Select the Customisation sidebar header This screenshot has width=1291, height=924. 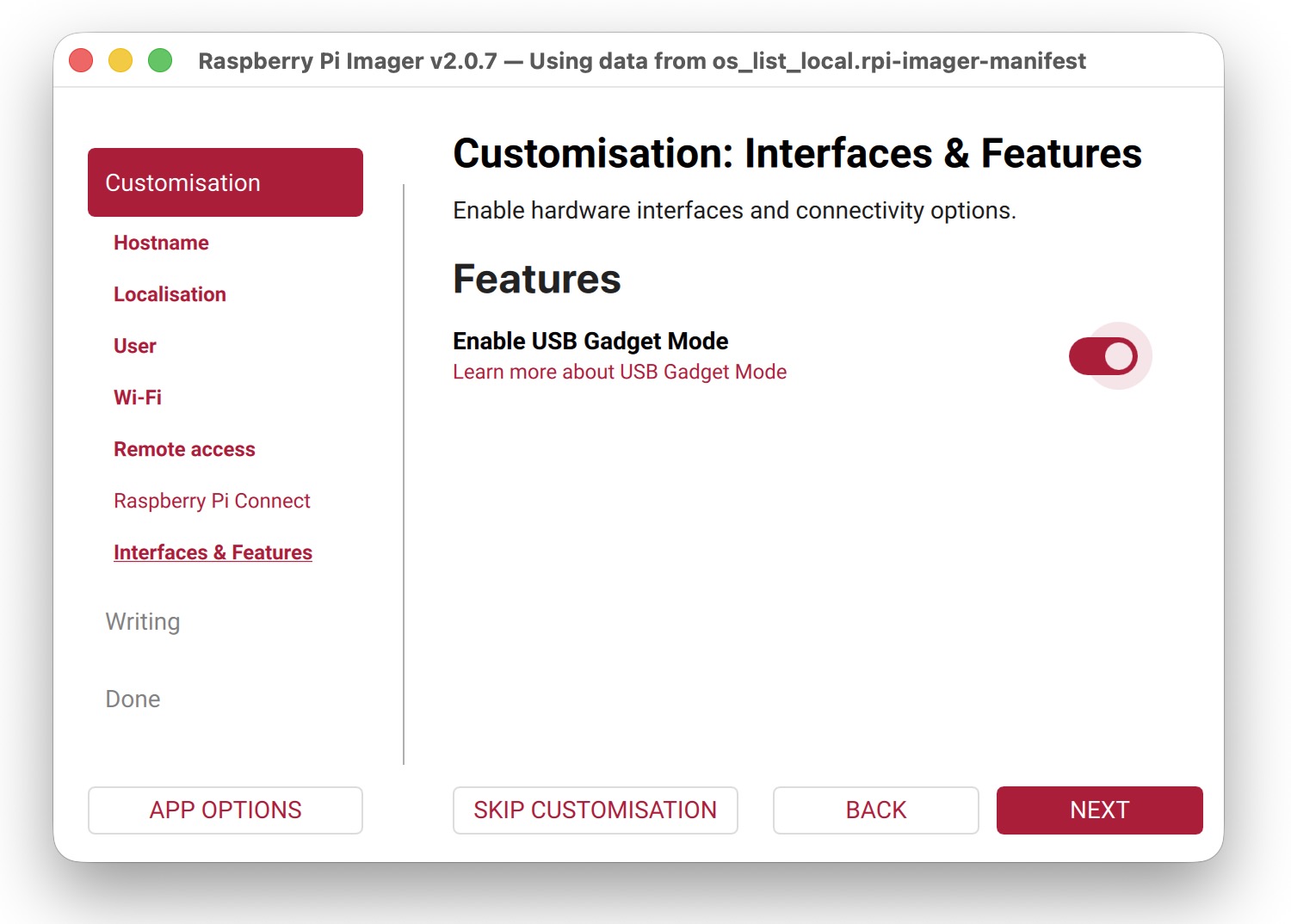(x=225, y=182)
